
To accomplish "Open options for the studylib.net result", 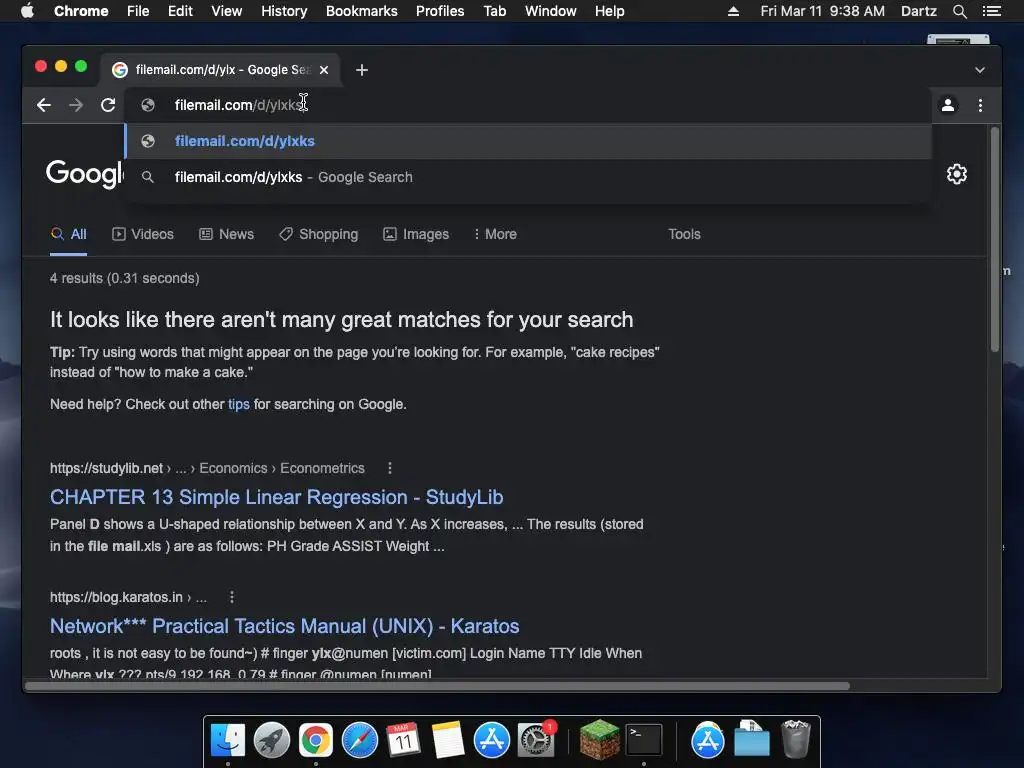I will tap(390, 468).
